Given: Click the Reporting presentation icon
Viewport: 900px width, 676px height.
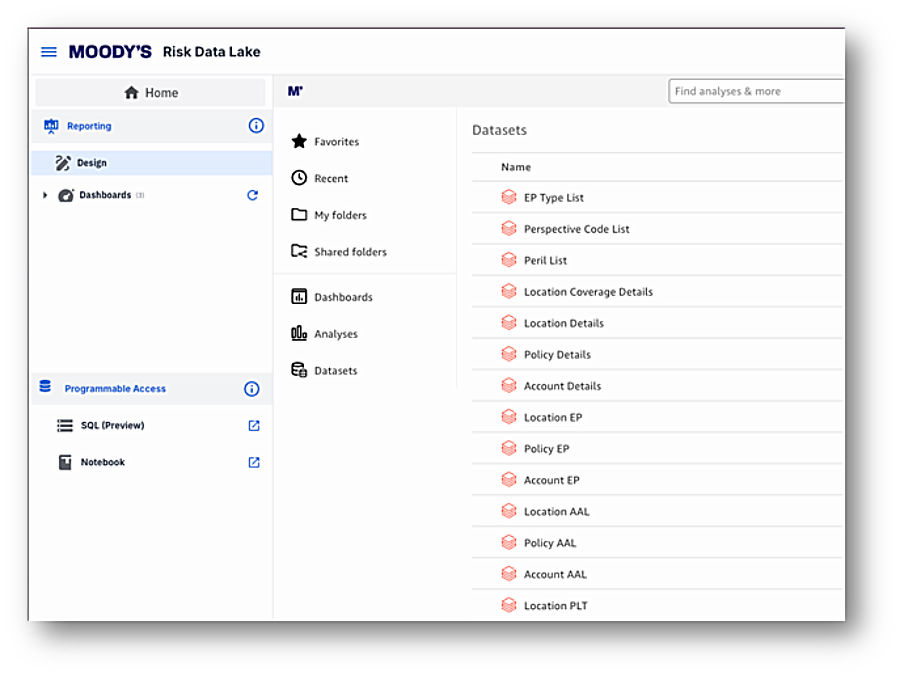Looking at the screenshot, I should (51, 126).
